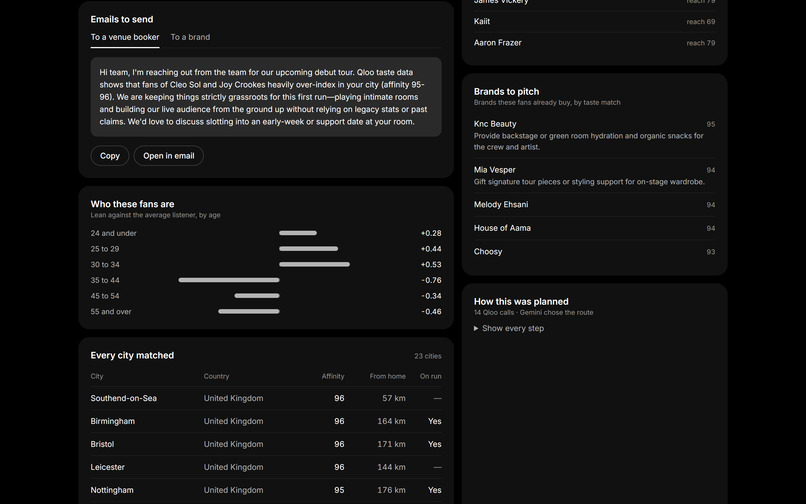This screenshot has width=806, height=504.
Task: Click the '23 cities' count label
Action: 428,356
